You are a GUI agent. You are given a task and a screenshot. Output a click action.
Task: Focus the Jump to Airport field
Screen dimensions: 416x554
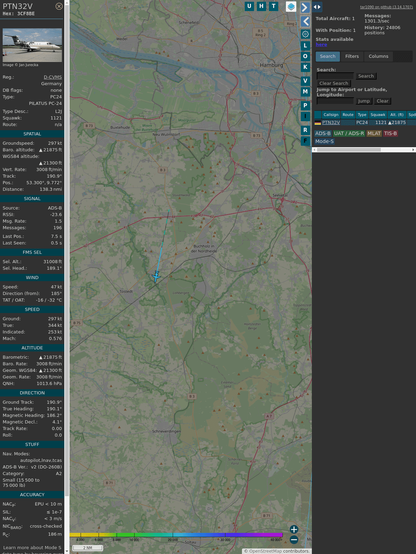[335, 101]
